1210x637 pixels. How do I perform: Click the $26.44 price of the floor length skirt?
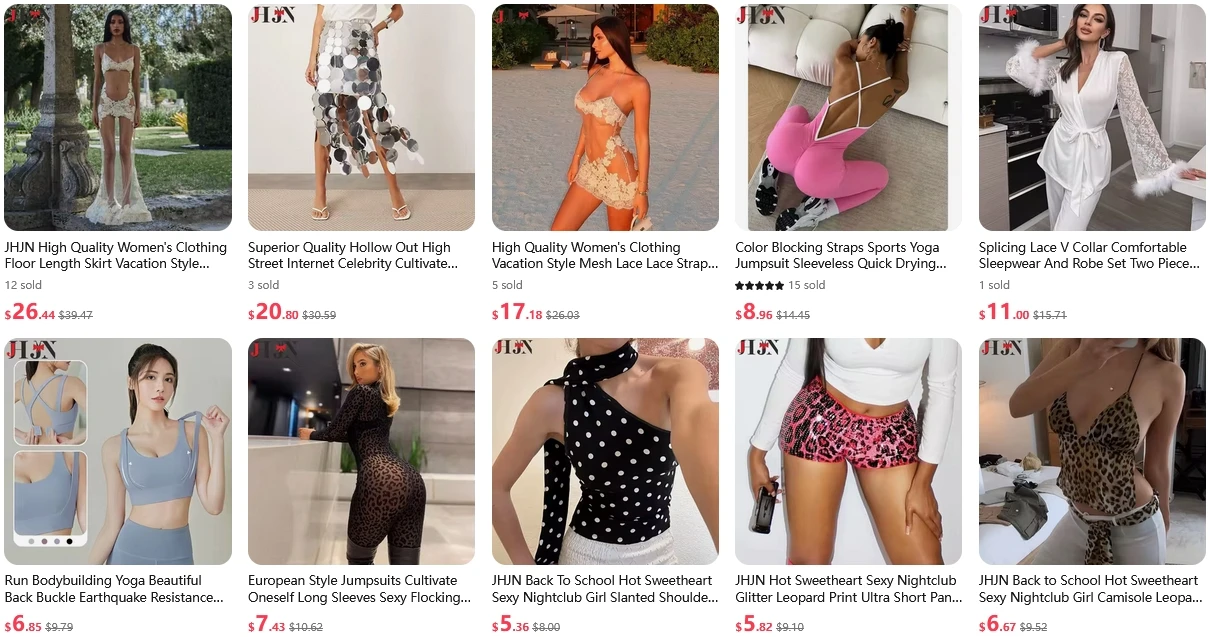[29, 312]
